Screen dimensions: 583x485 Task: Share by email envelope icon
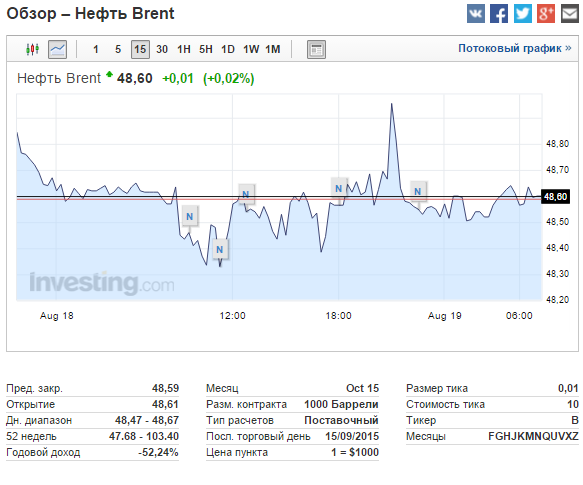pyautogui.click(x=569, y=13)
